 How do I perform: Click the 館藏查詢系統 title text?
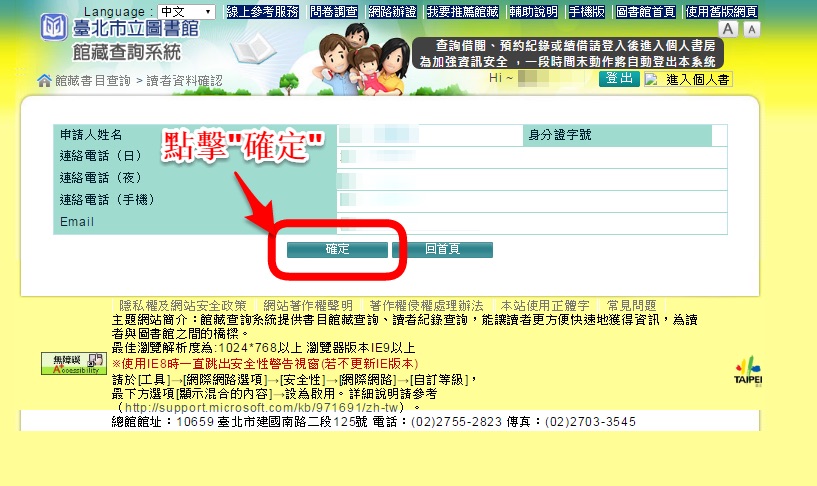pos(127,52)
